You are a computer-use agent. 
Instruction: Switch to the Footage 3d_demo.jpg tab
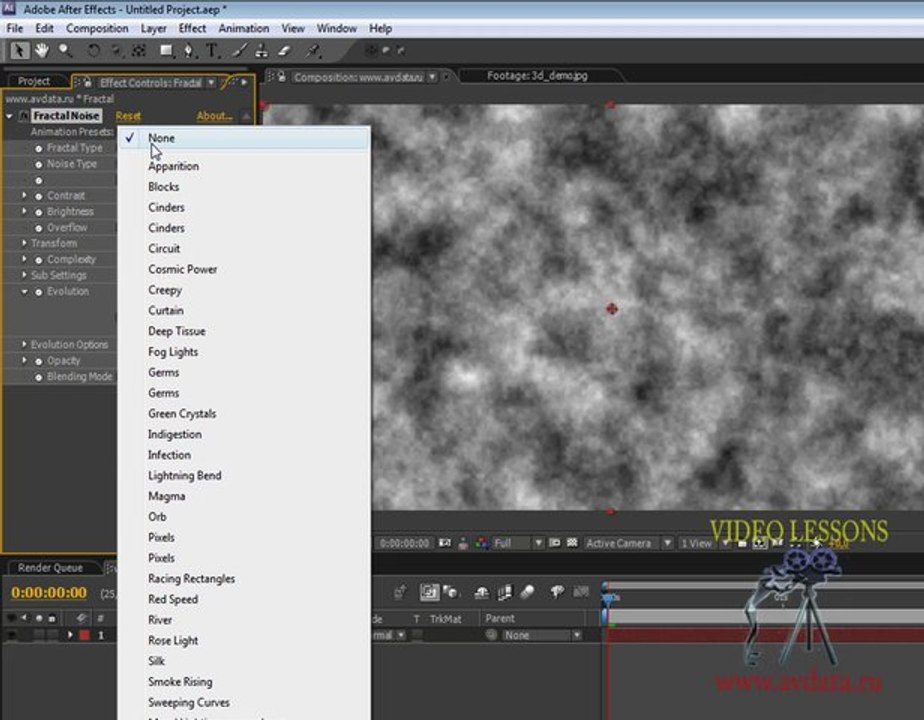(537, 76)
